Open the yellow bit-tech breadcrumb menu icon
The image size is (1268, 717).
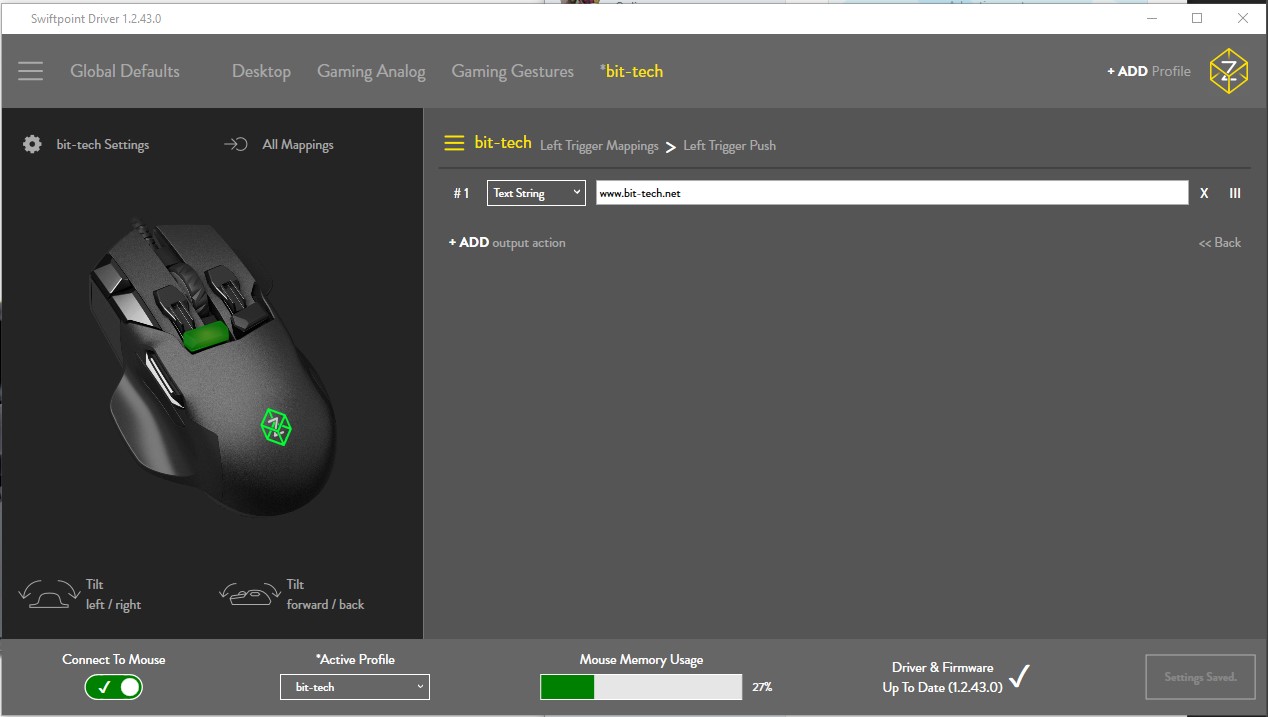(x=454, y=143)
